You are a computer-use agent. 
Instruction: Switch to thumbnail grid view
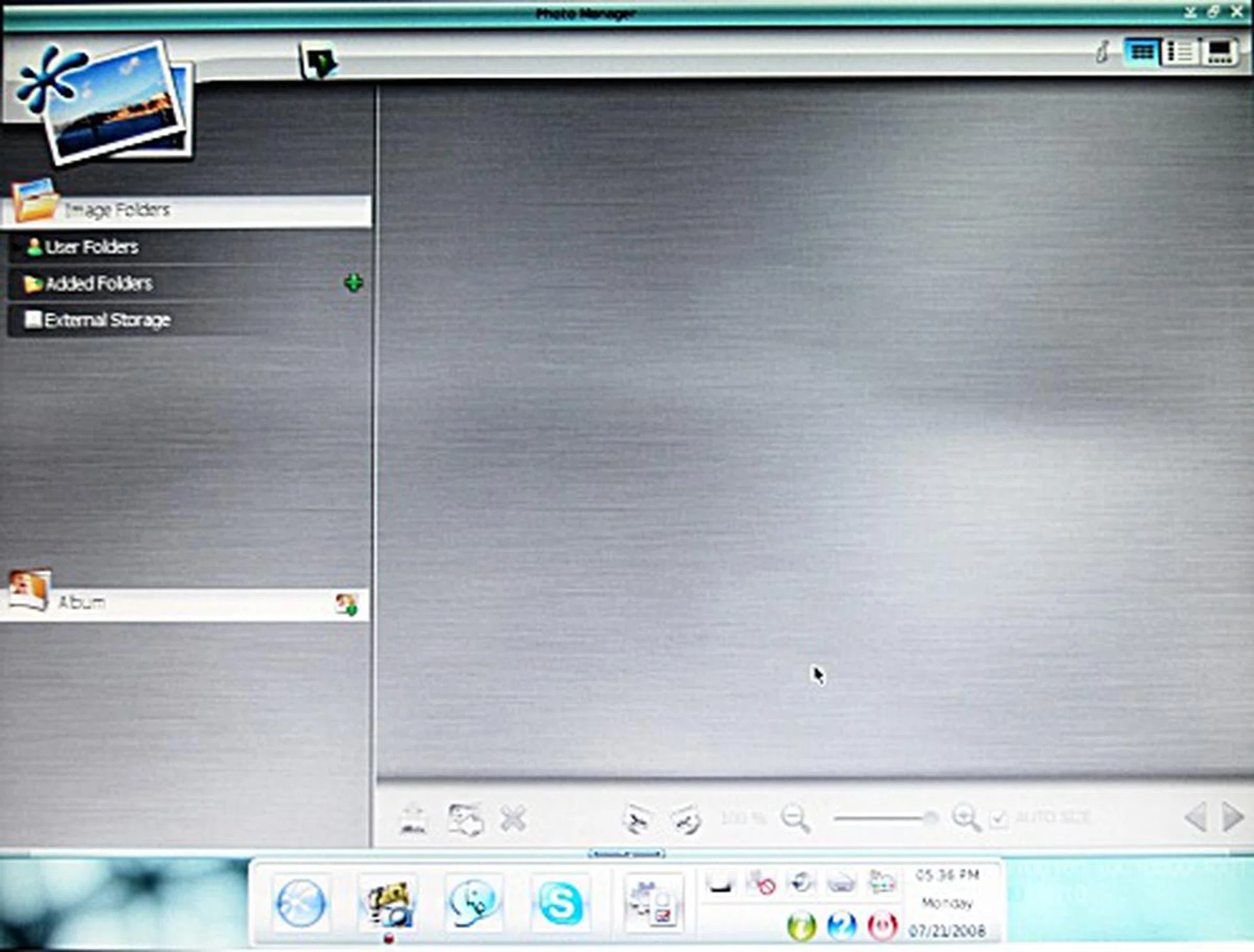[1141, 51]
